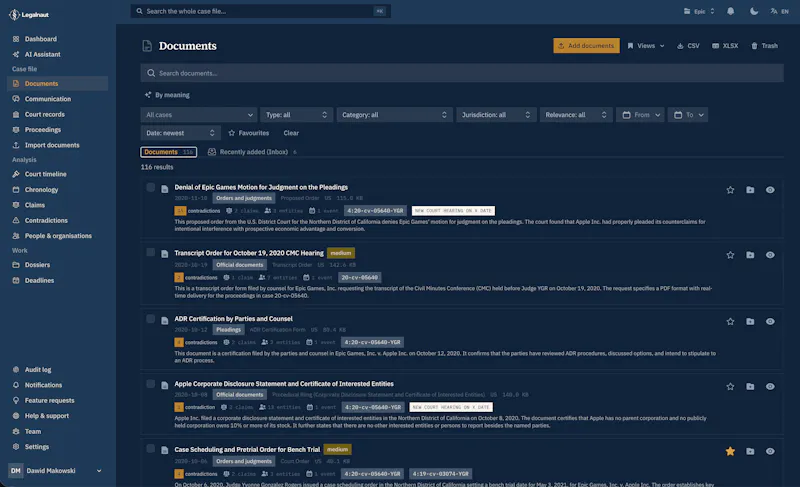Select the Documents 116 tab
Screen dimensions: 800x487
[168, 152]
